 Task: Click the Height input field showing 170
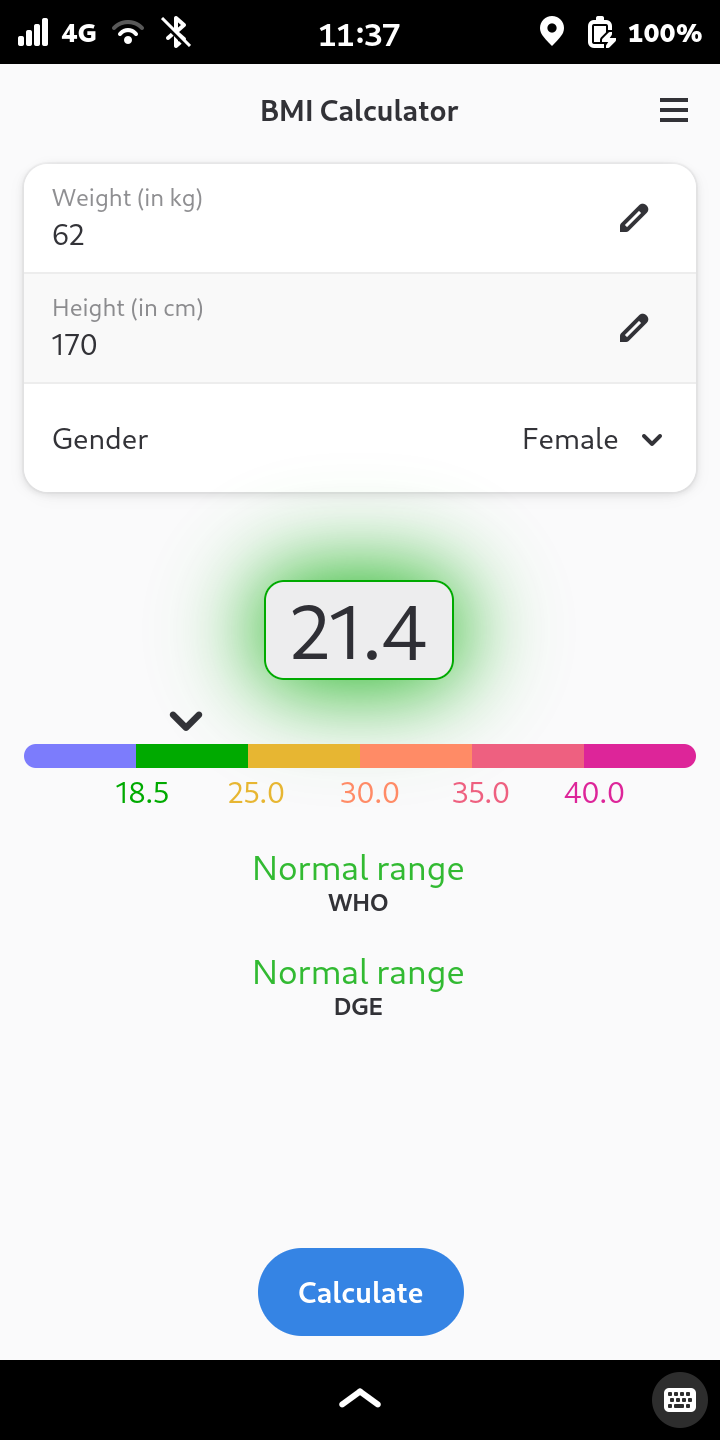[360, 328]
